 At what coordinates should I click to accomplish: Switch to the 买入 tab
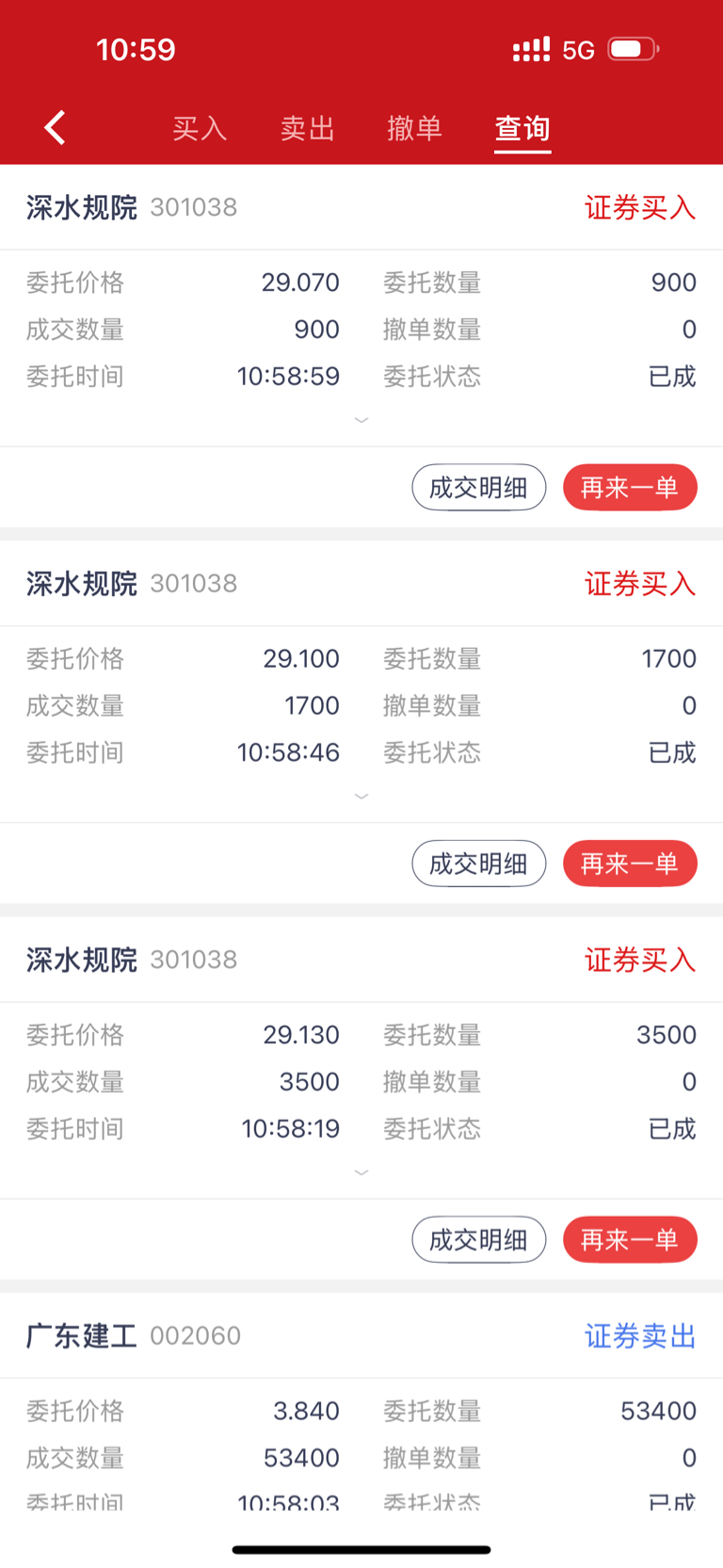point(200,128)
